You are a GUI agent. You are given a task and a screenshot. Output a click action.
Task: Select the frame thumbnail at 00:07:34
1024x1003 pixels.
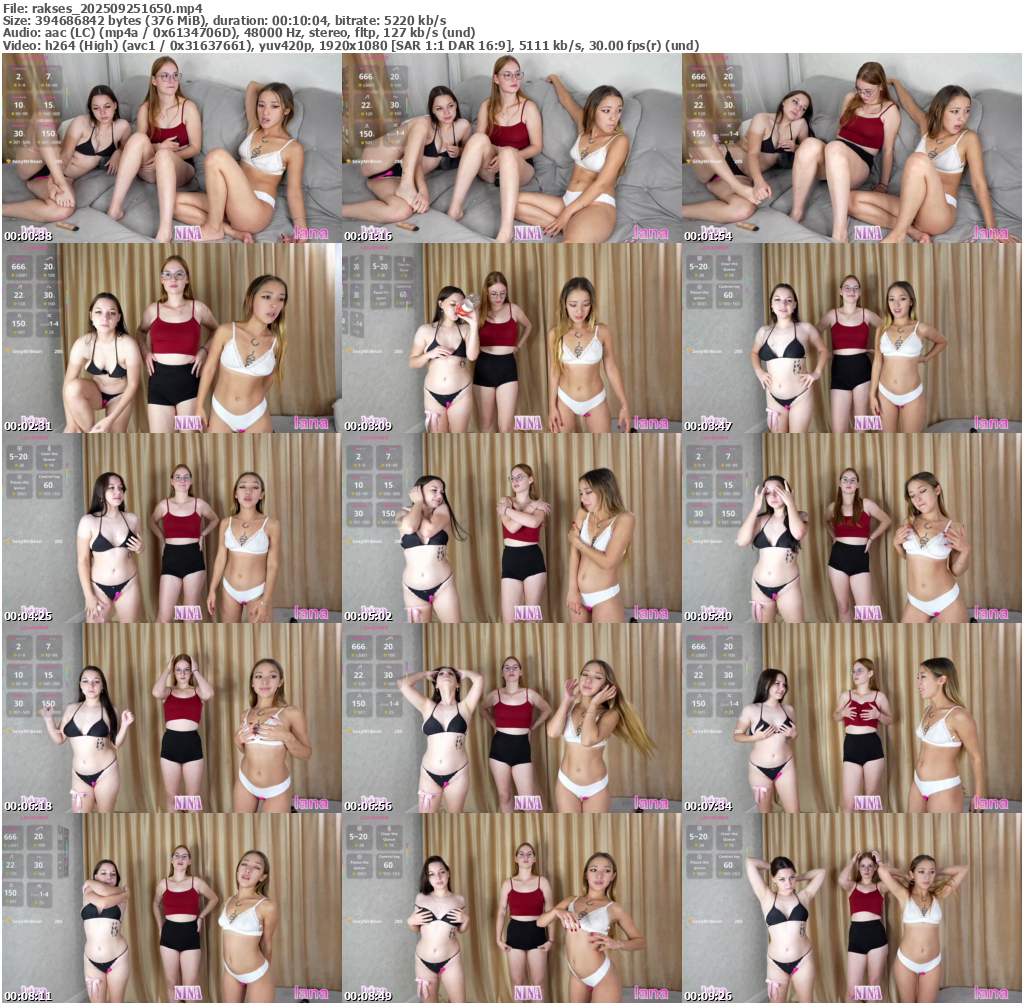tap(852, 718)
